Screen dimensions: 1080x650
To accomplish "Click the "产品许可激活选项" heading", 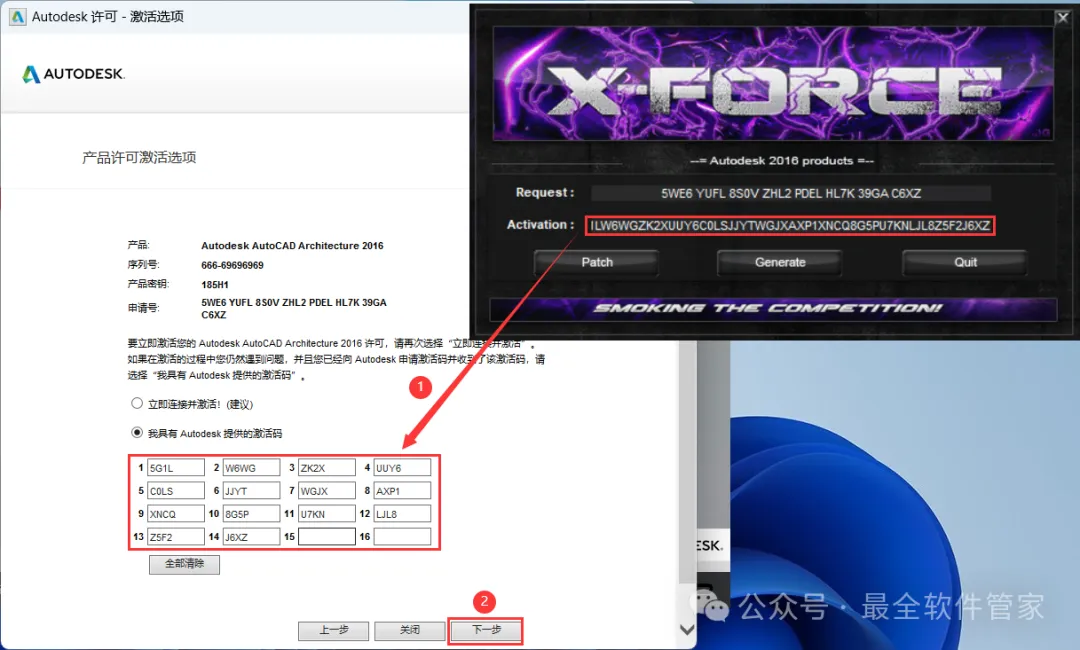I will [139, 158].
